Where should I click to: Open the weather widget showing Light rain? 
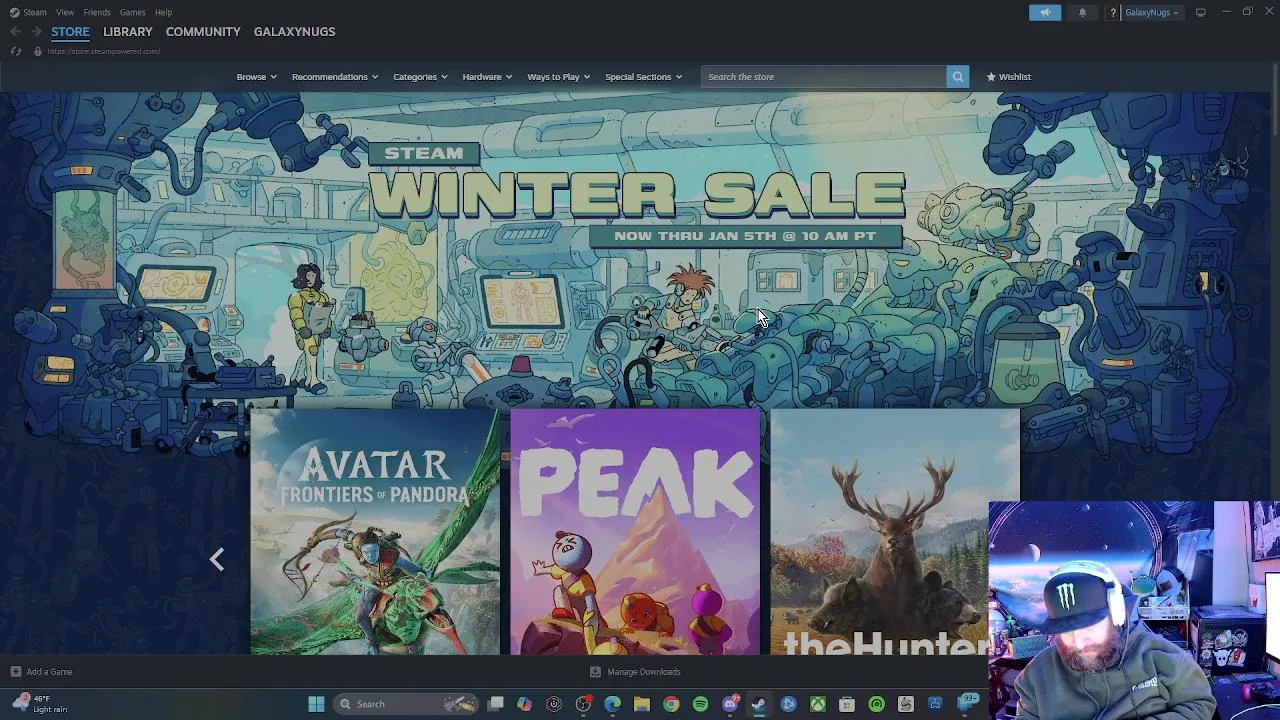40,704
